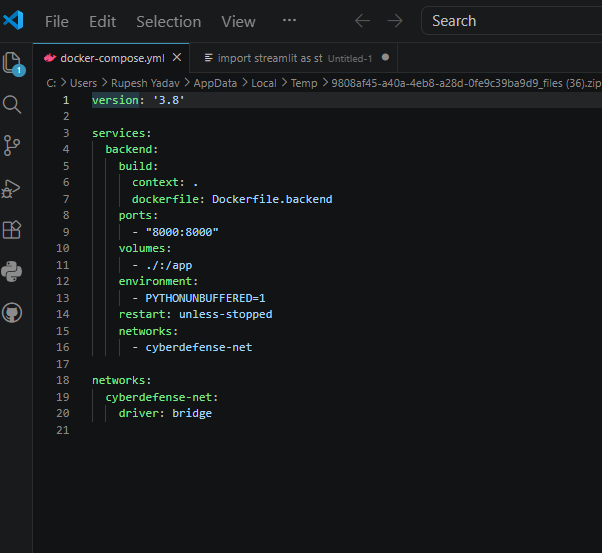Go back with the left arrow
Image resolution: width=602 pixels, height=553 pixels.
coord(362,21)
